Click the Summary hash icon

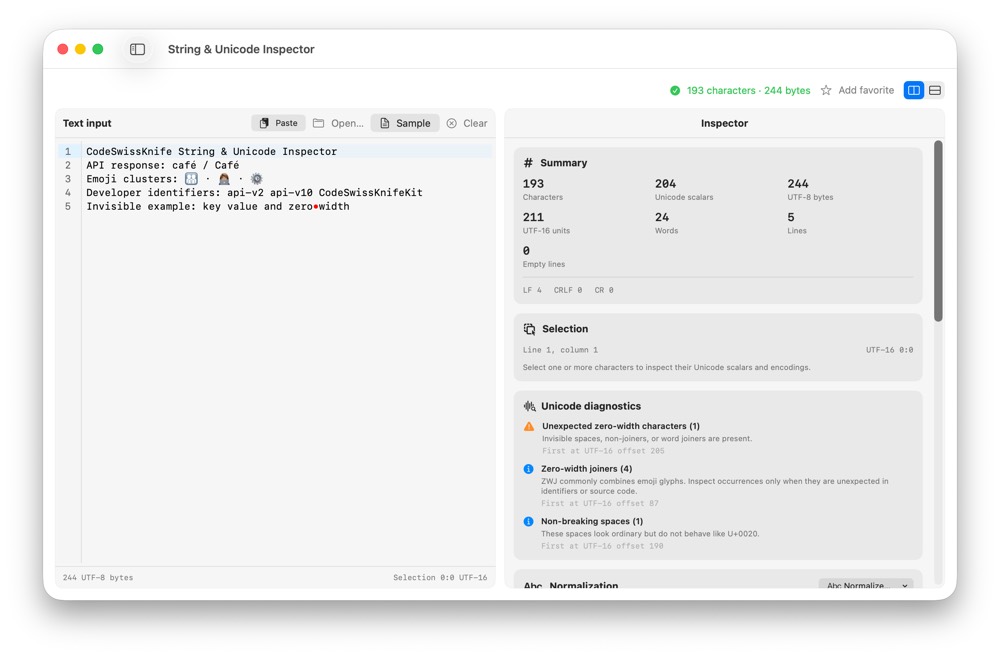point(528,163)
